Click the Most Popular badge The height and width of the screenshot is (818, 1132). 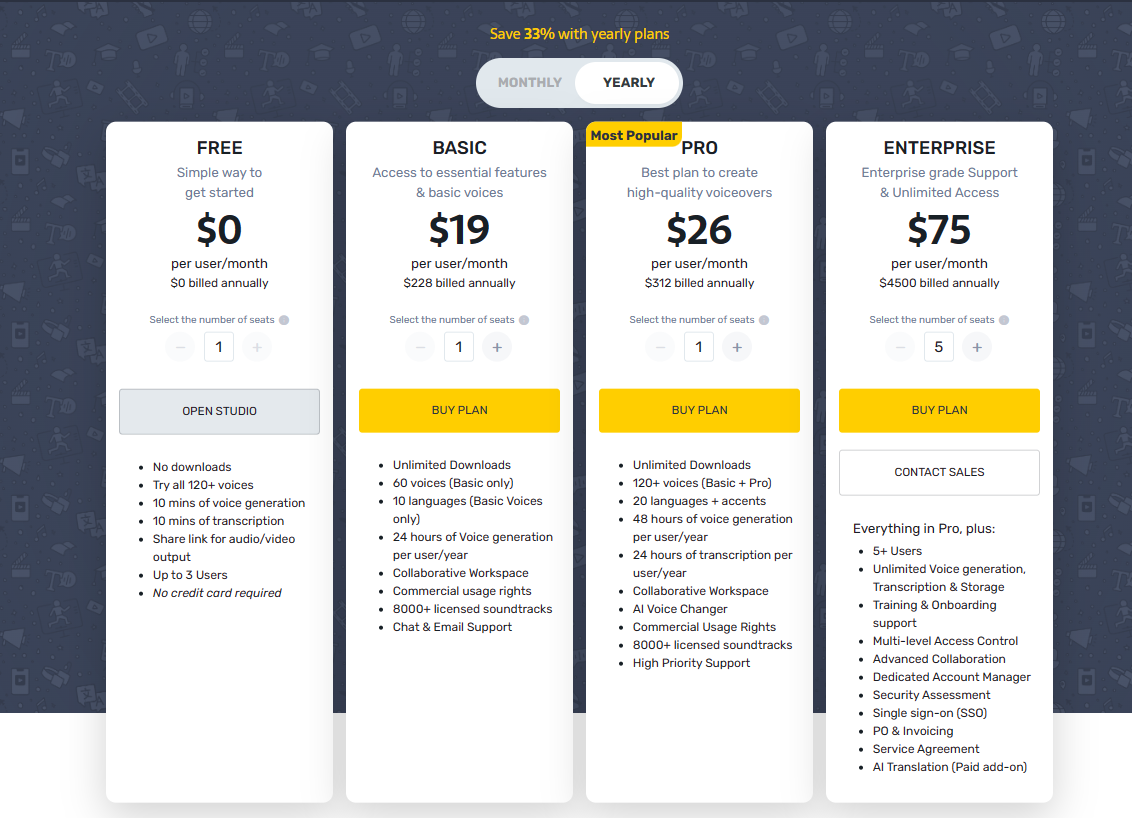[634, 135]
